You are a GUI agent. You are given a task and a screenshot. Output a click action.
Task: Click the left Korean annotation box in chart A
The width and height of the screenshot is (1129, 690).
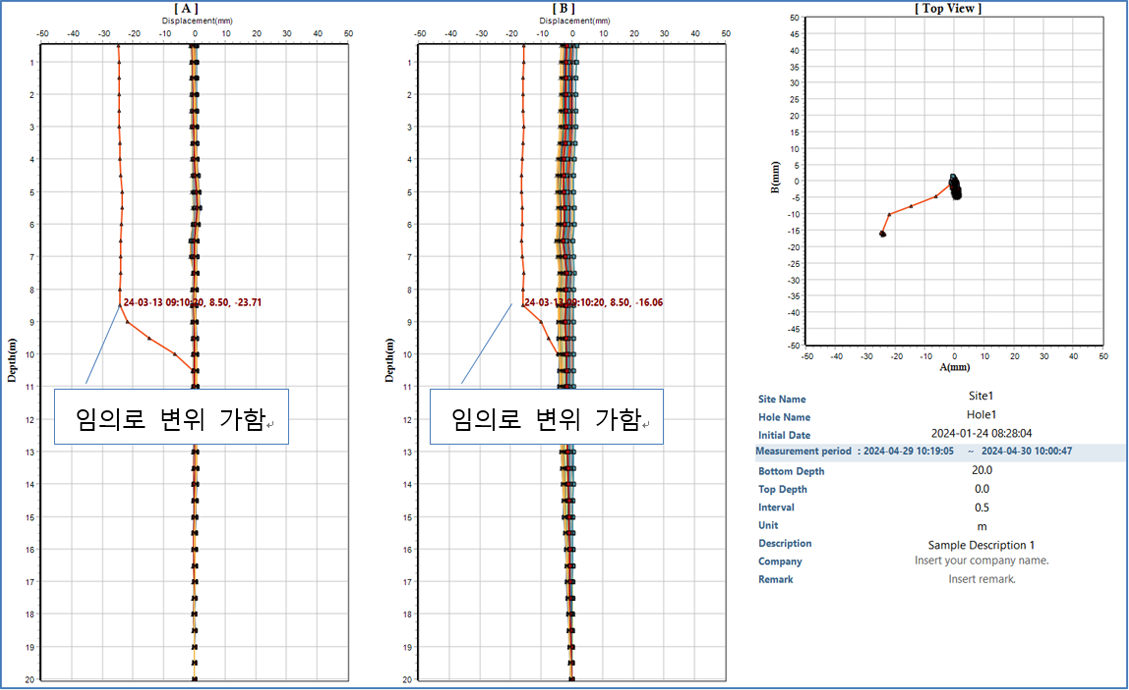tap(171, 417)
